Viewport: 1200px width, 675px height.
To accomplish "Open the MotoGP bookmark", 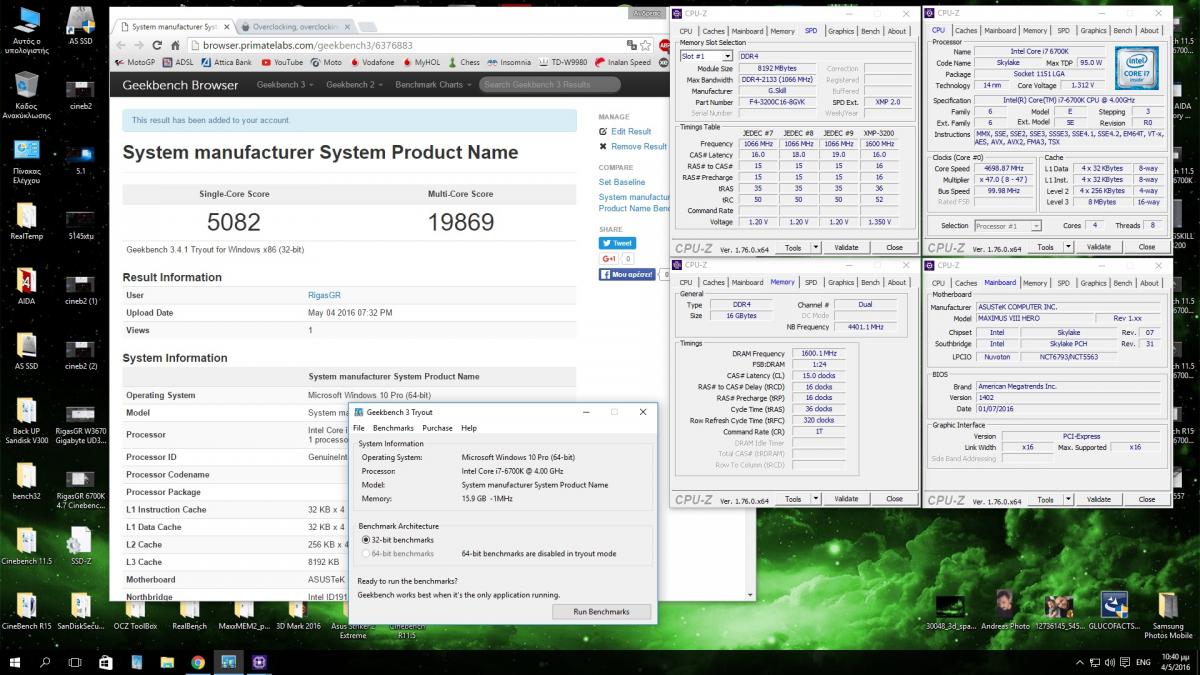I will [x=134, y=62].
